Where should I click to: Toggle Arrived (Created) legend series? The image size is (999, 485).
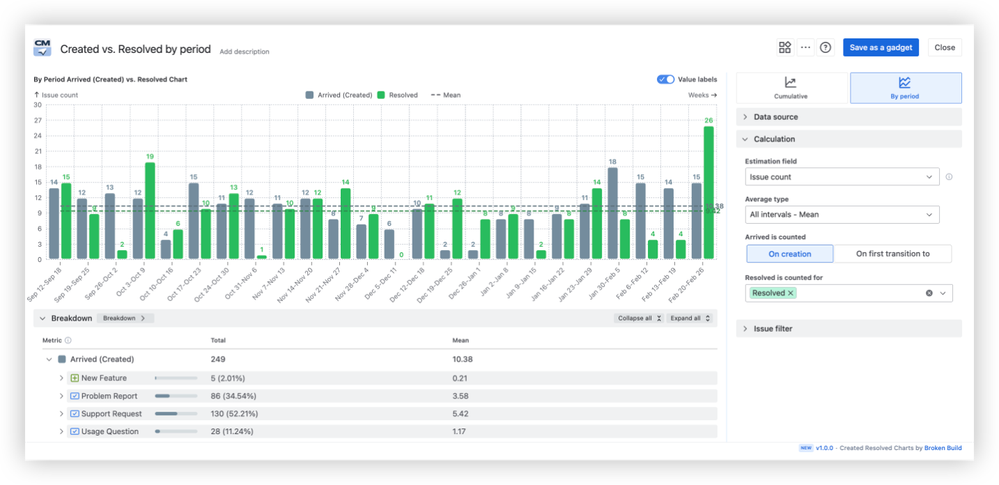point(339,95)
